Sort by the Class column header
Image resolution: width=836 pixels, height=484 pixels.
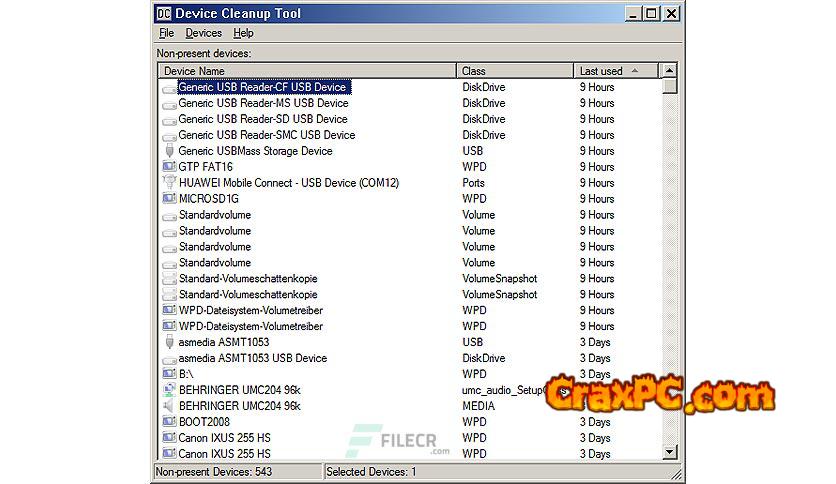[515, 71]
